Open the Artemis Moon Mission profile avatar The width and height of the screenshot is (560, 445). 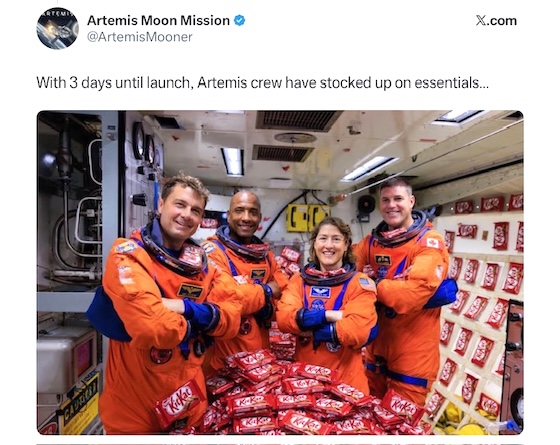tap(58, 28)
